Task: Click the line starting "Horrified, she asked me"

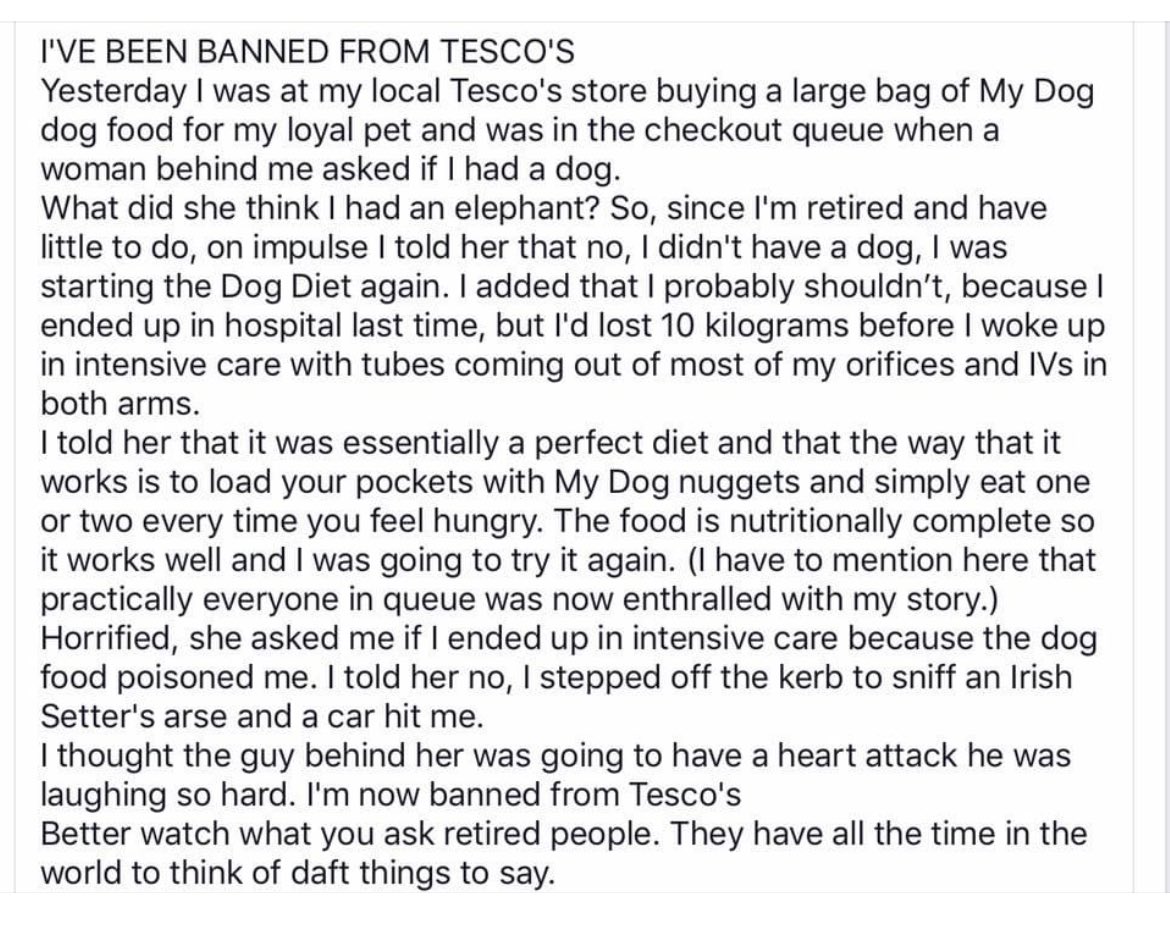Action: [x=569, y=638]
